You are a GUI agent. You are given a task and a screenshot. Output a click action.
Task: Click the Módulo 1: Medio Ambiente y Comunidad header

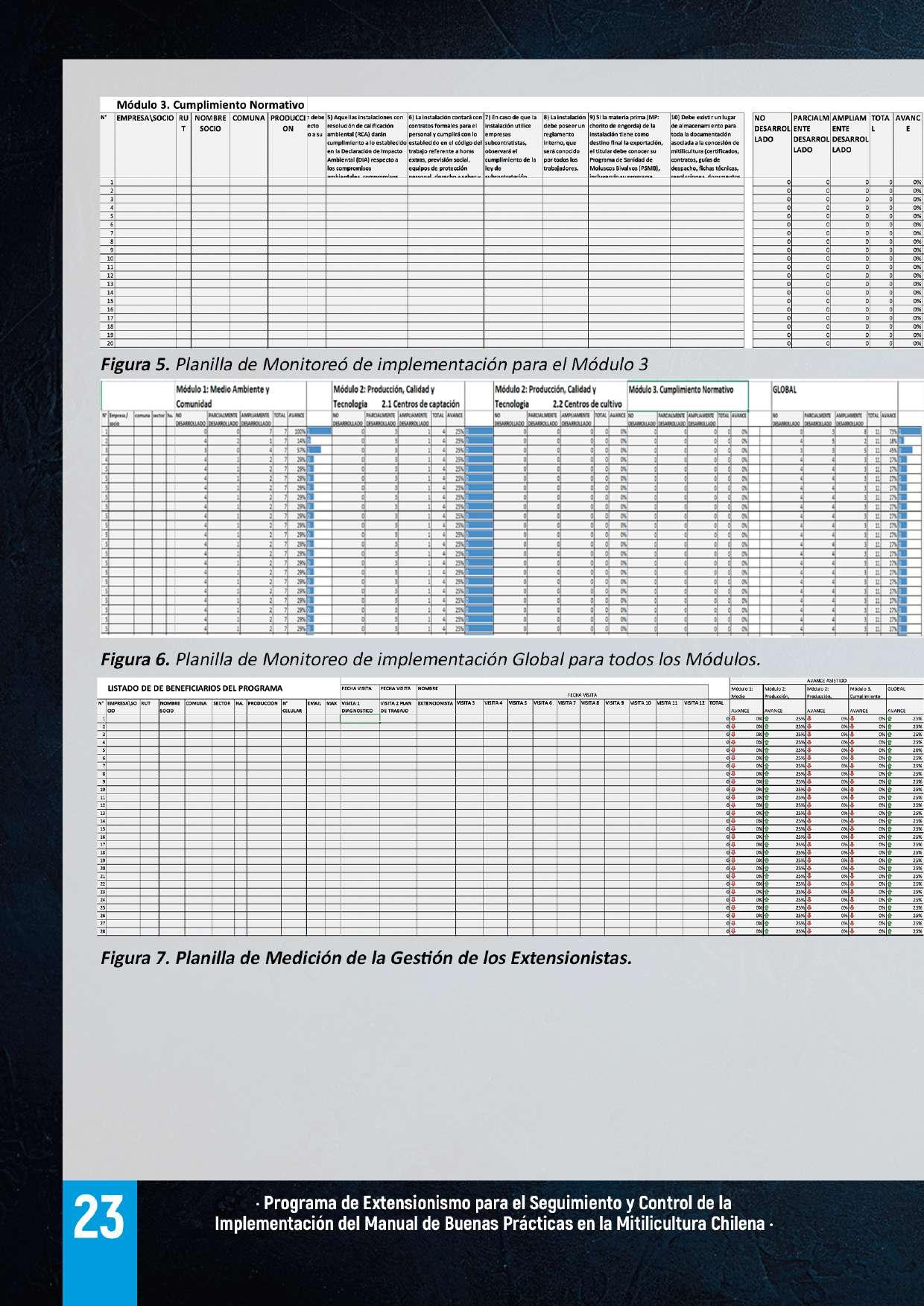tap(222, 396)
